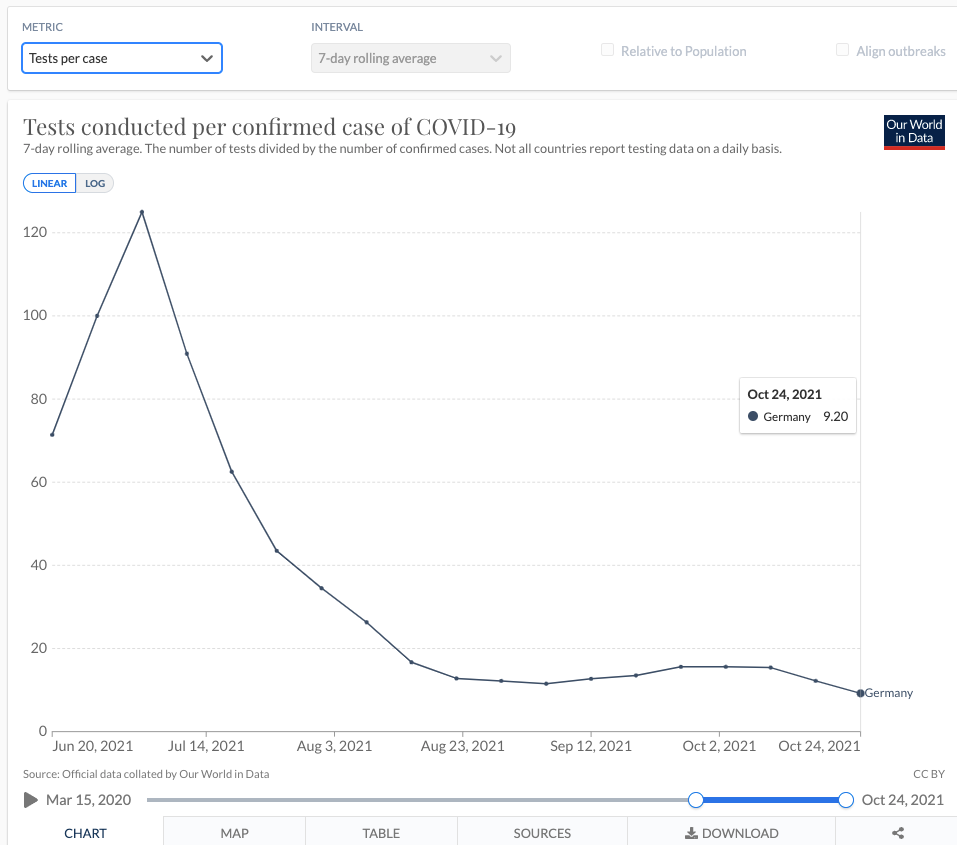The image size is (957, 845).
Task: Toggle the Align outbreaks checkbox
Action: pos(843,51)
